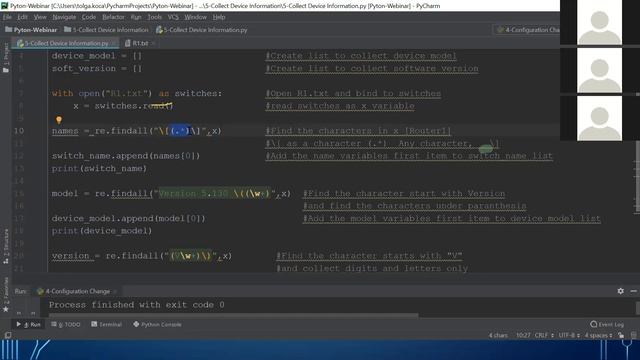Open the 4-Configuration Change run configuration dropdown

point(528,30)
